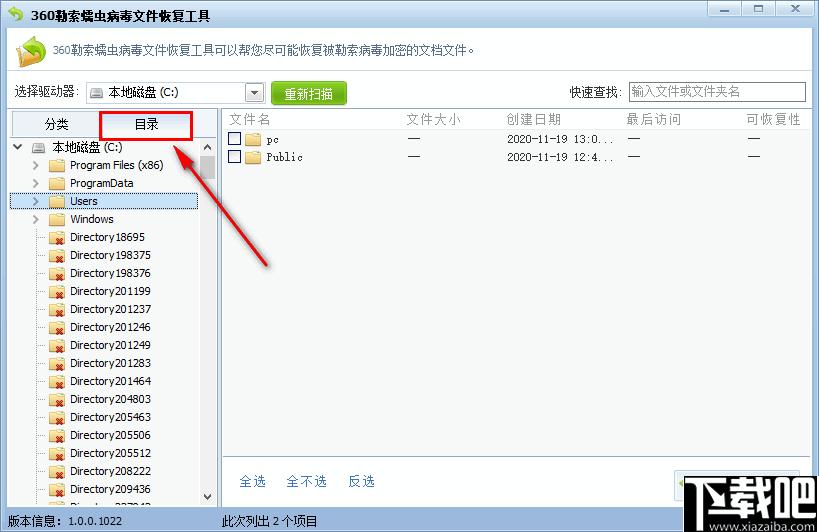Select deleted folder icon for Directory201464
The width and height of the screenshot is (819, 532).
56,382
